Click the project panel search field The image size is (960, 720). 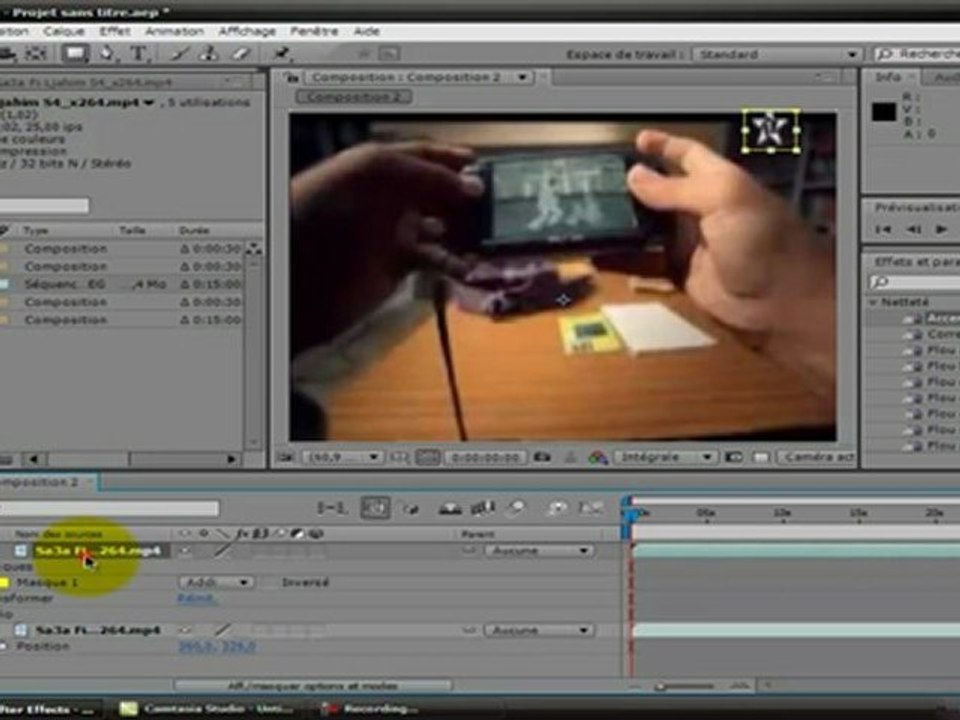(44, 205)
